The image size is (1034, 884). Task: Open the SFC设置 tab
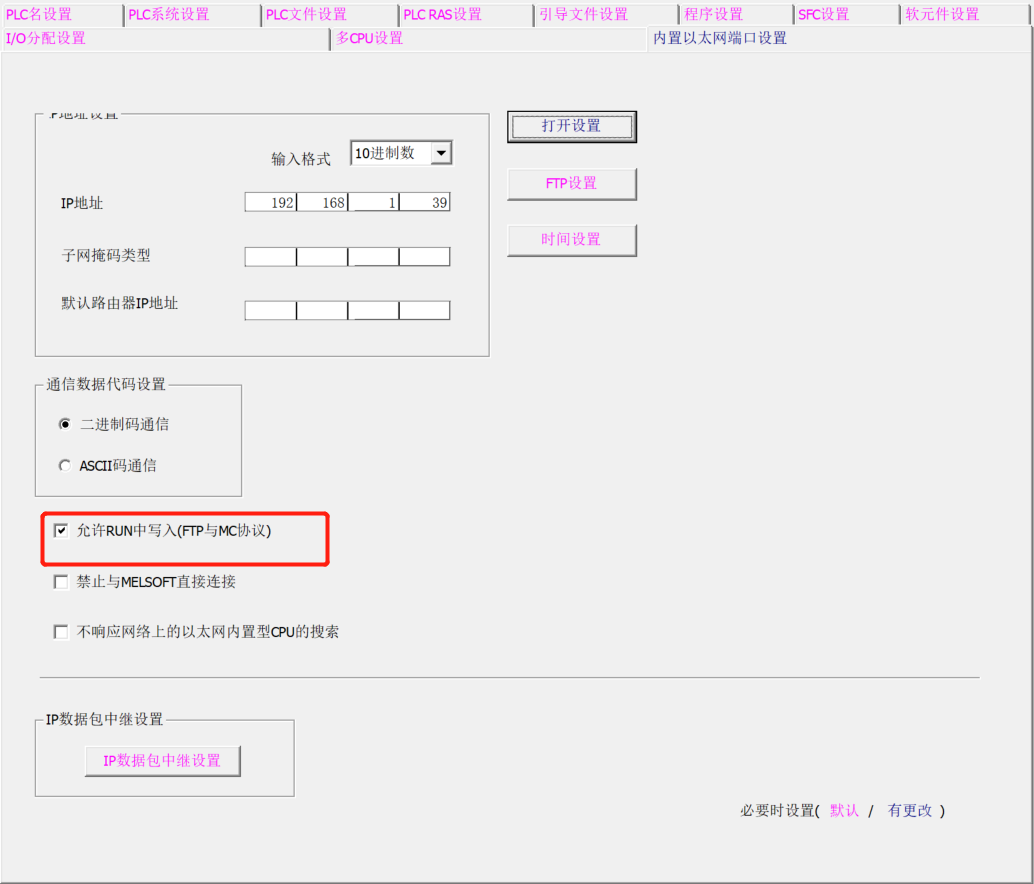coord(824,14)
